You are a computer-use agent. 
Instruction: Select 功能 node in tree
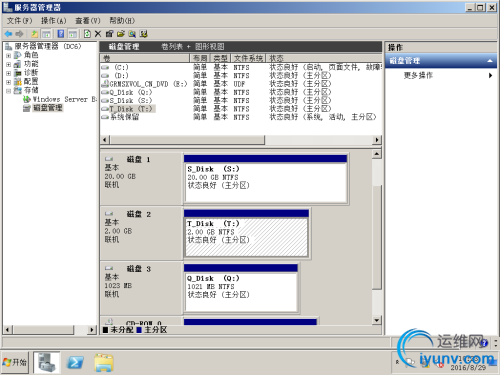31,64
